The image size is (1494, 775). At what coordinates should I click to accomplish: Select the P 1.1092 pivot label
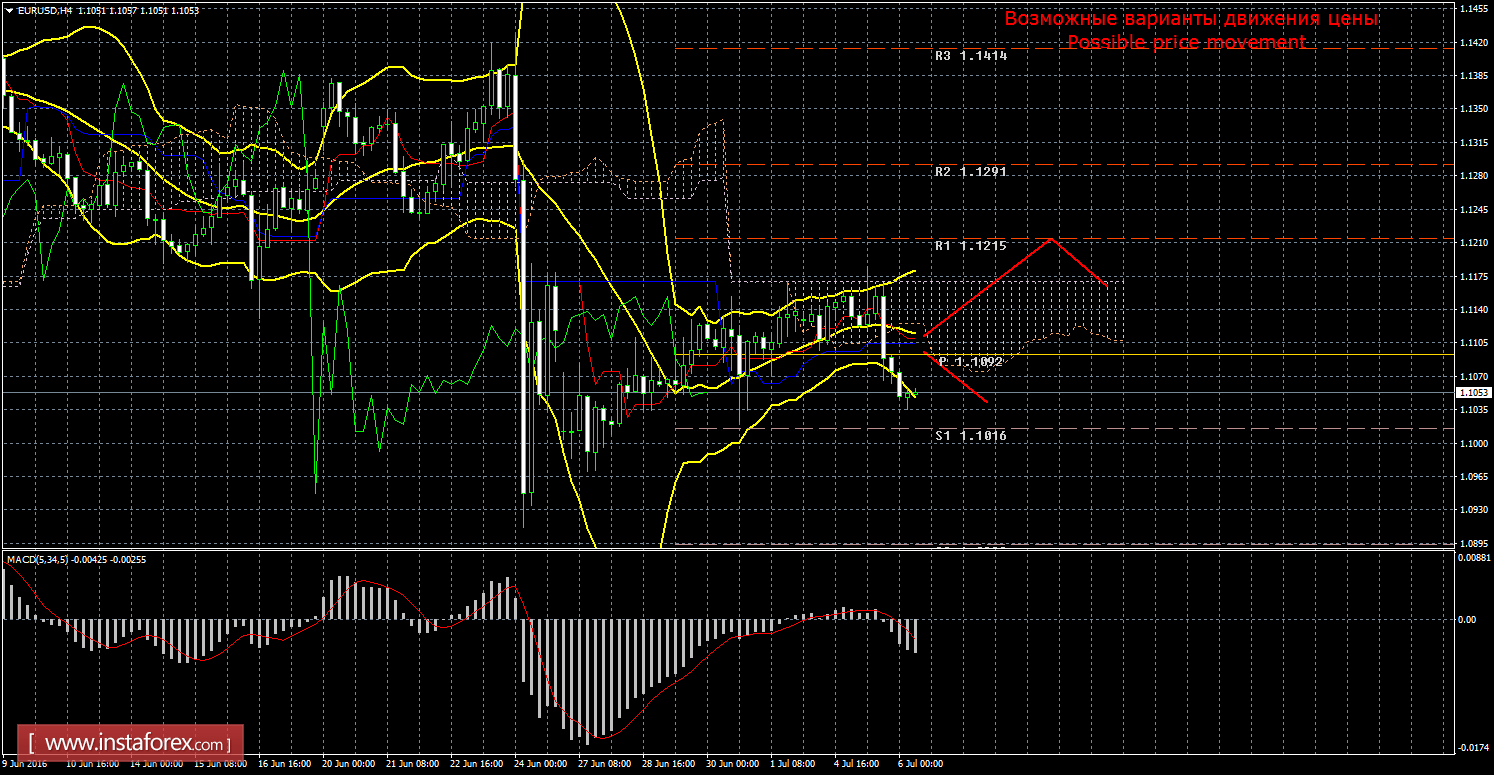[971, 362]
